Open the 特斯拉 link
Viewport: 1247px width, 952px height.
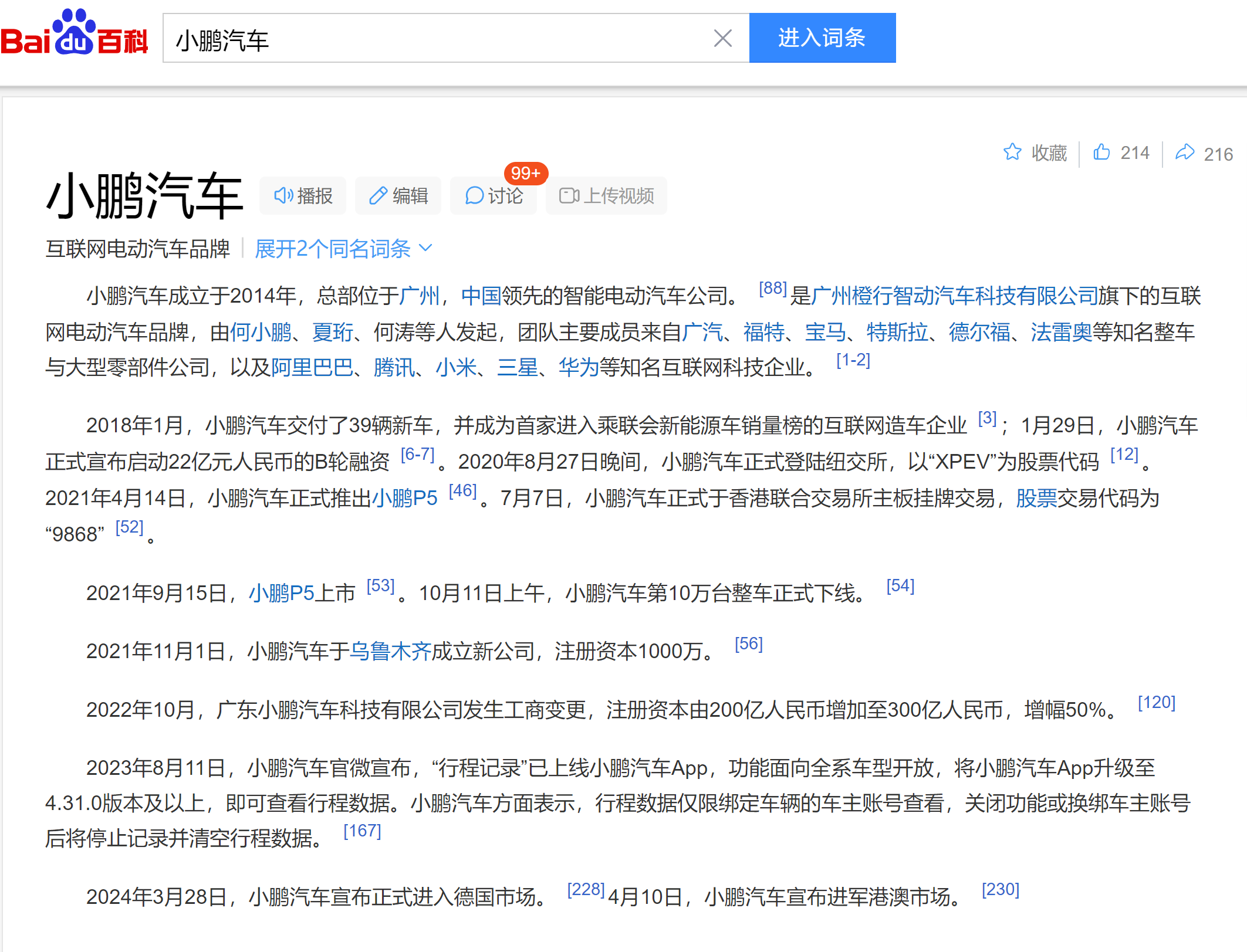tap(897, 332)
